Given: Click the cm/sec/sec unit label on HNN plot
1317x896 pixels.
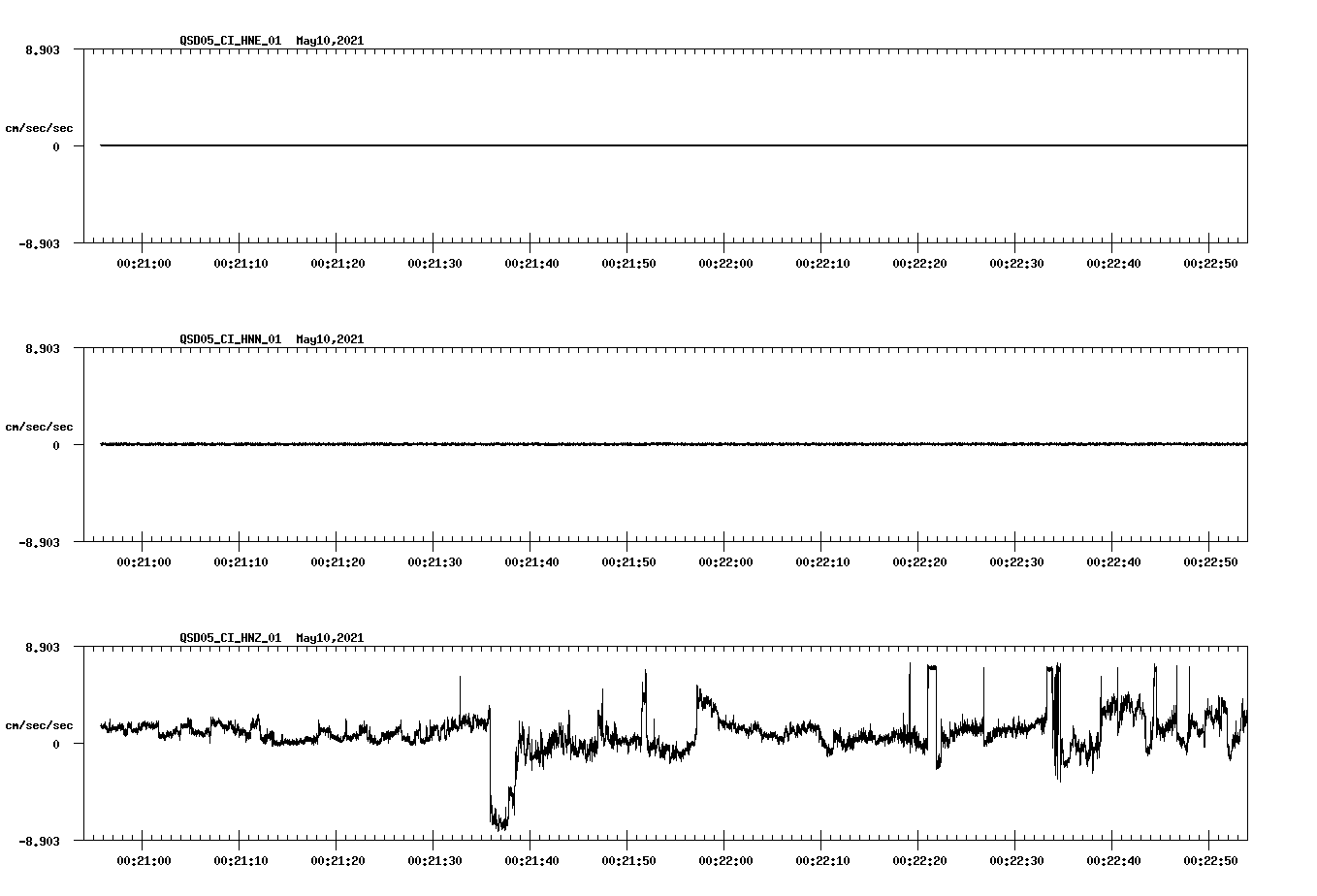Looking at the screenshot, I should (x=39, y=427).
